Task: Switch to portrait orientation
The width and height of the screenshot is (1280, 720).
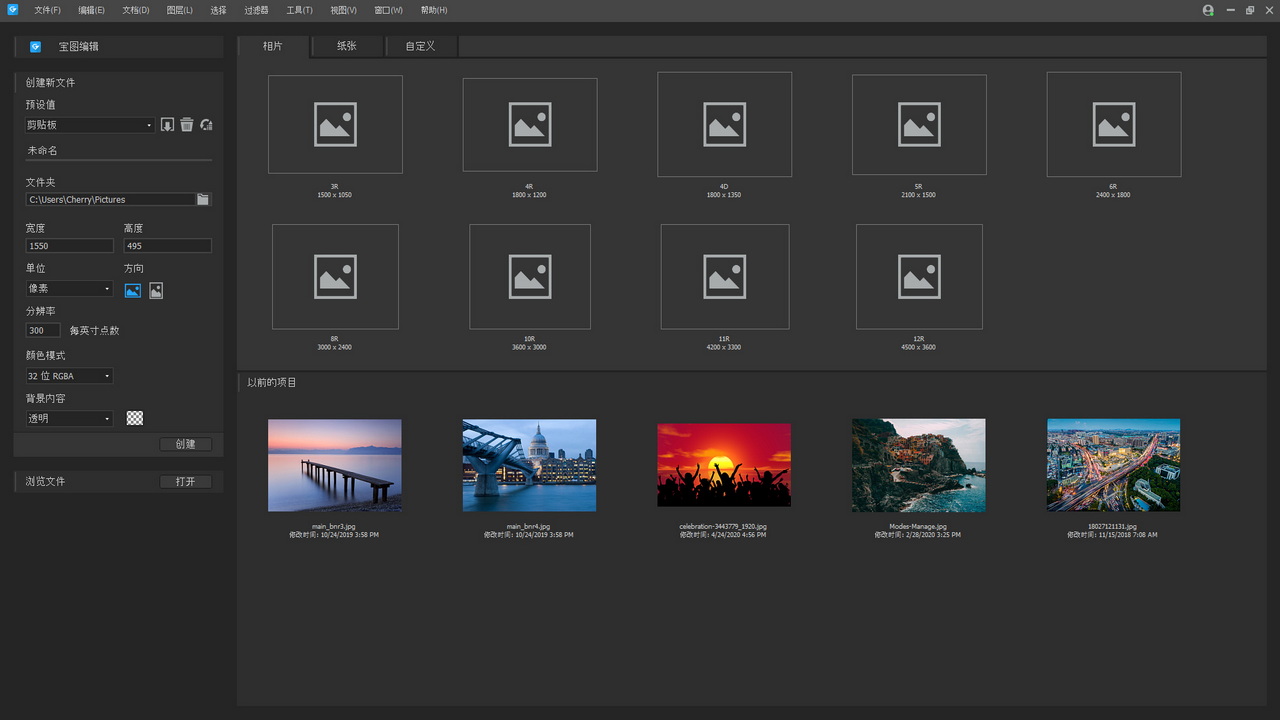Action: 156,291
